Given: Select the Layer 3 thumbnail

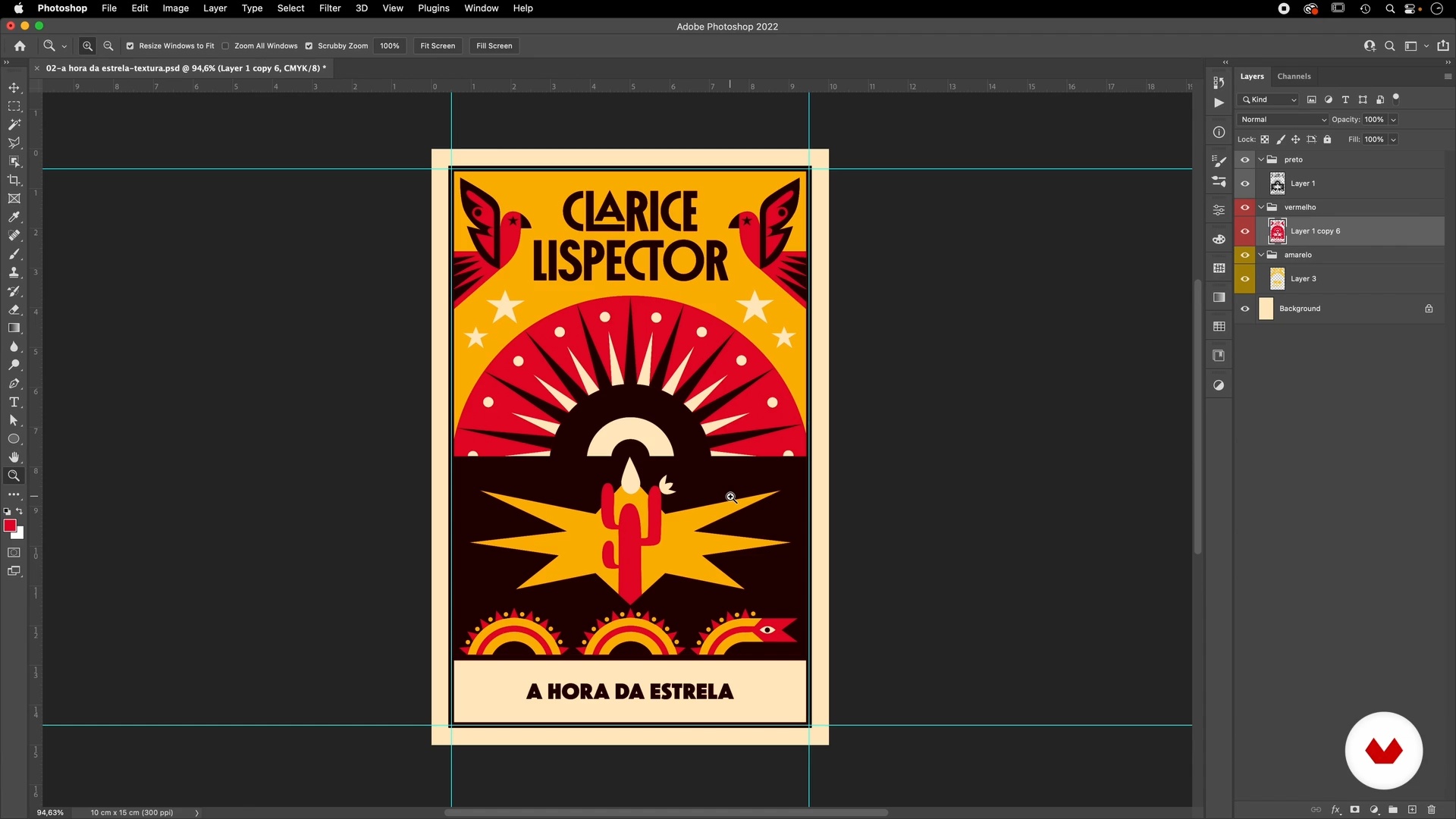Looking at the screenshot, I should point(1277,279).
